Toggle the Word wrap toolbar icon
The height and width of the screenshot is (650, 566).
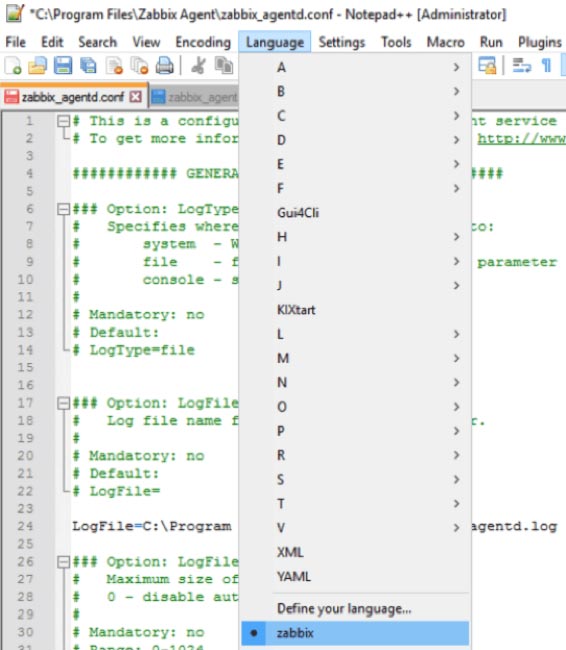click(x=522, y=65)
